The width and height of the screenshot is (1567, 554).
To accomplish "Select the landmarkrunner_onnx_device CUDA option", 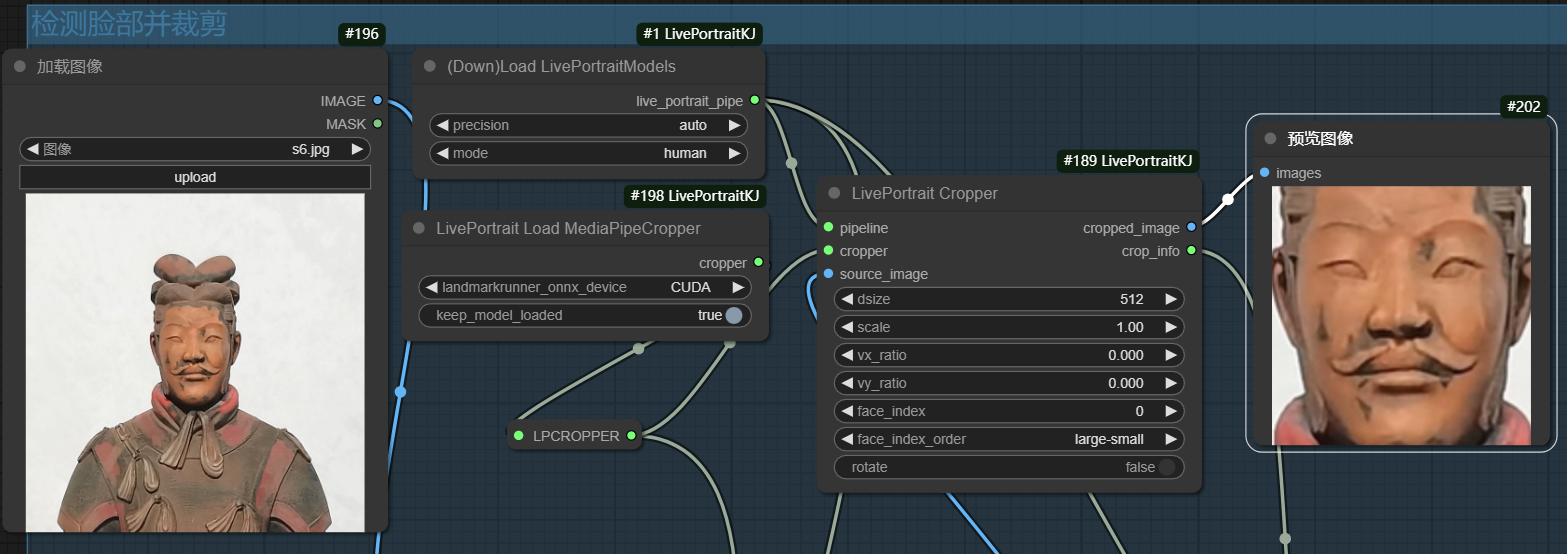I will [x=584, y=287].
